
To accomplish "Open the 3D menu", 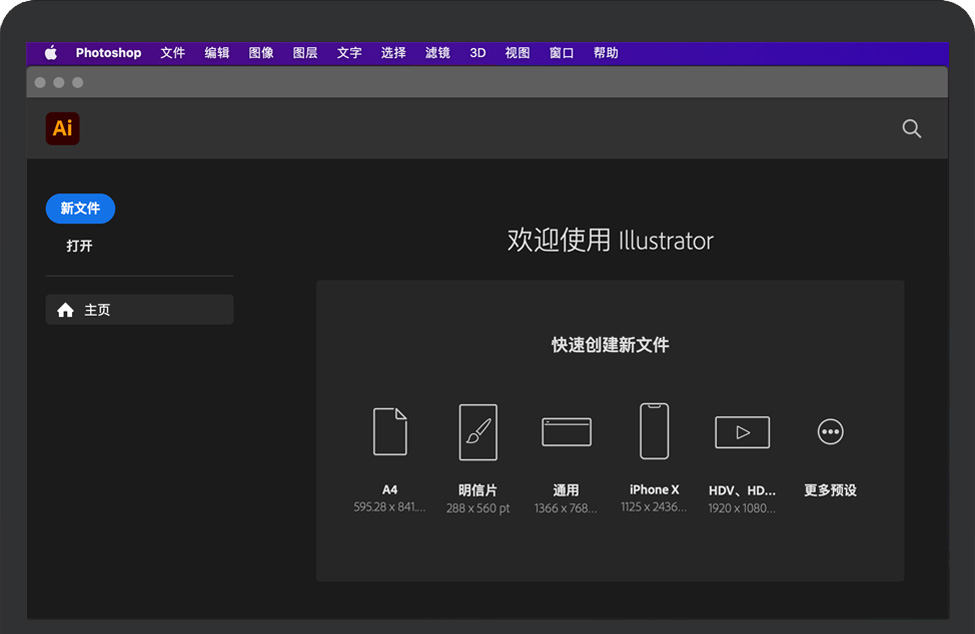I will pos(478,53).
